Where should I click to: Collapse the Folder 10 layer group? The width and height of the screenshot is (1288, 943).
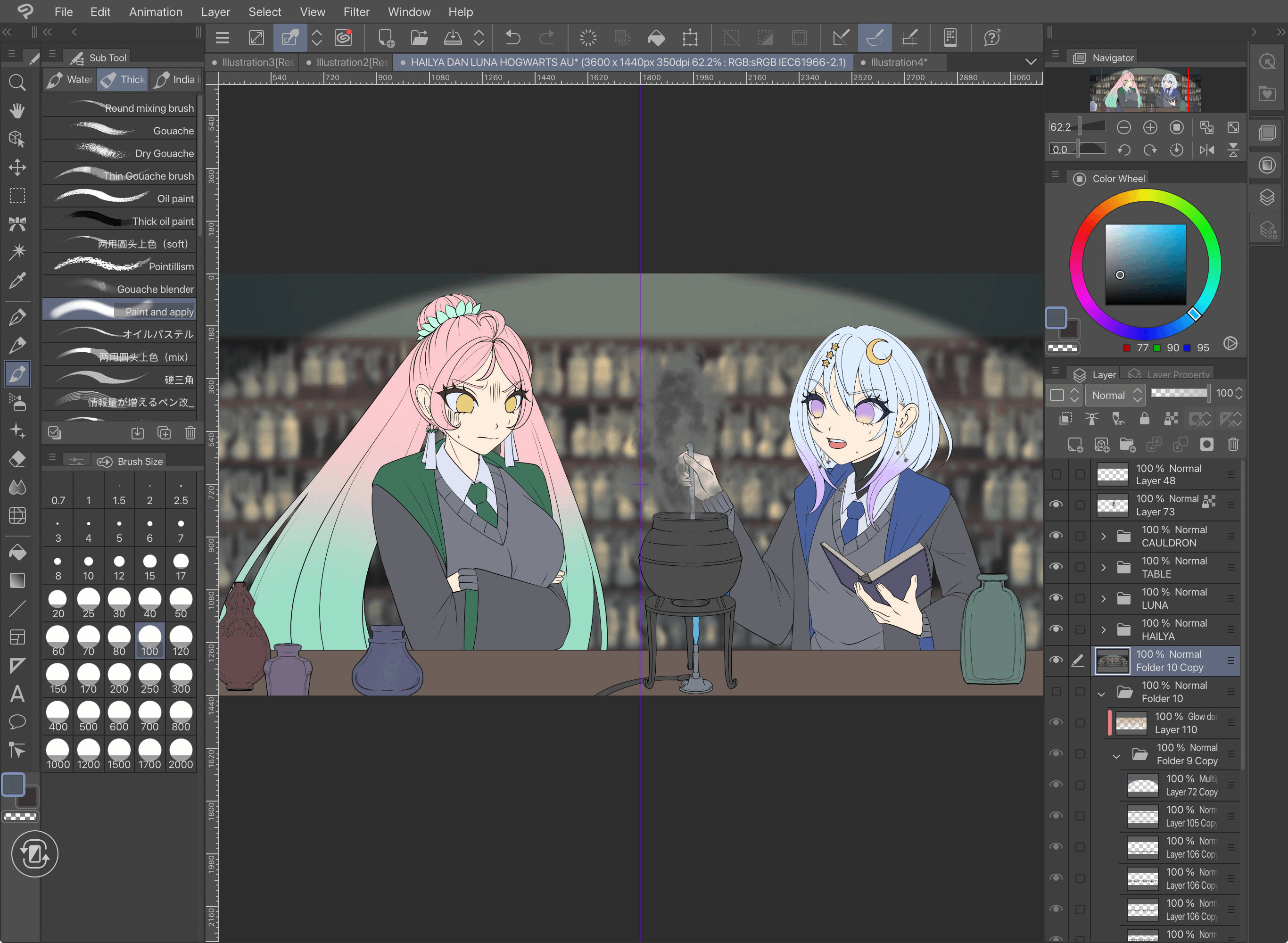(1101, 694)
